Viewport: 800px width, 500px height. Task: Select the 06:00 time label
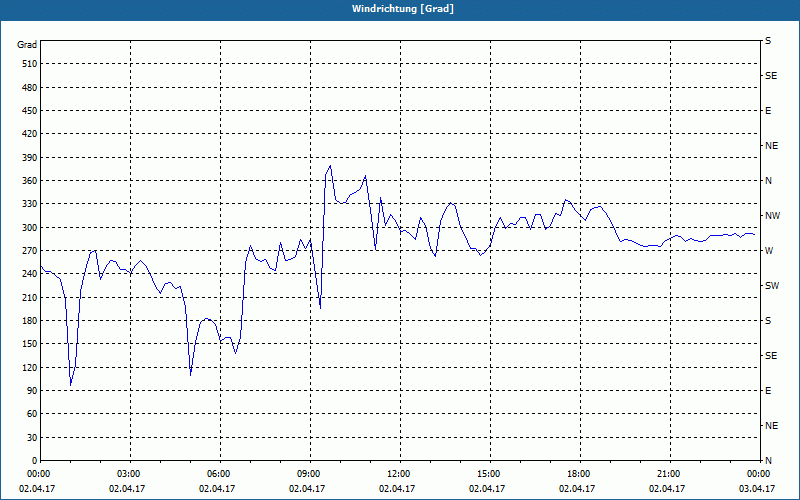click(220, 474)
